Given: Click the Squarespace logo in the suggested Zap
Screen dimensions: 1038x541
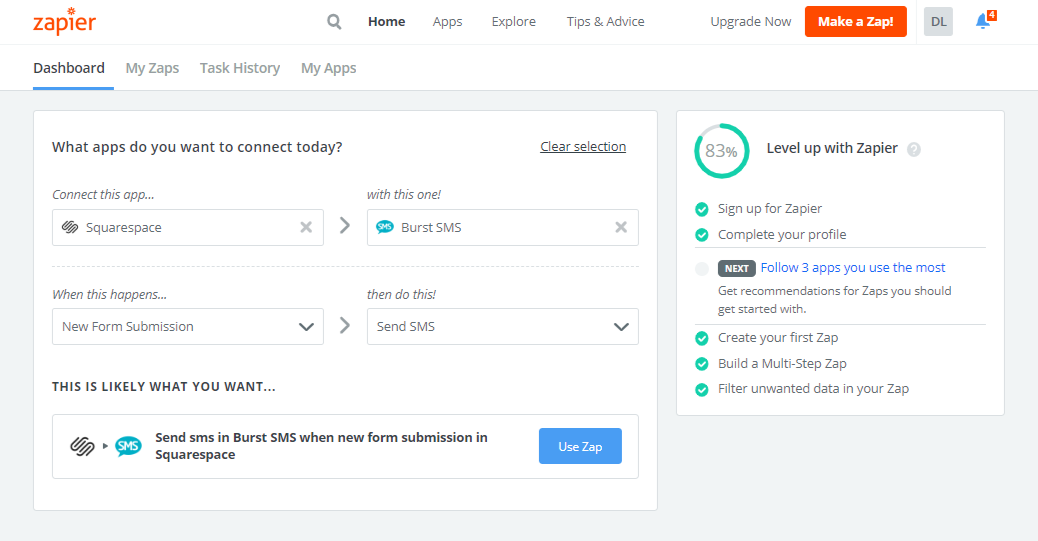Looking at the screenshot, I should pos(83,446).
